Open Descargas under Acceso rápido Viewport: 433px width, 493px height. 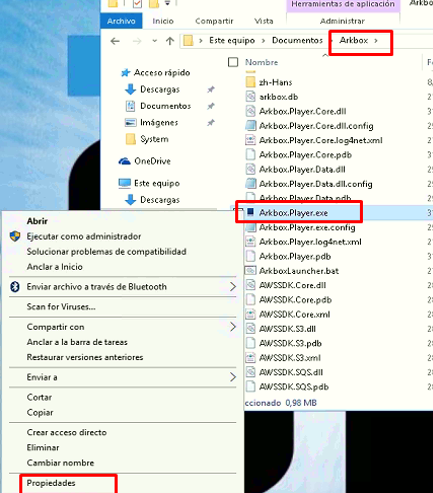[160, 89]
